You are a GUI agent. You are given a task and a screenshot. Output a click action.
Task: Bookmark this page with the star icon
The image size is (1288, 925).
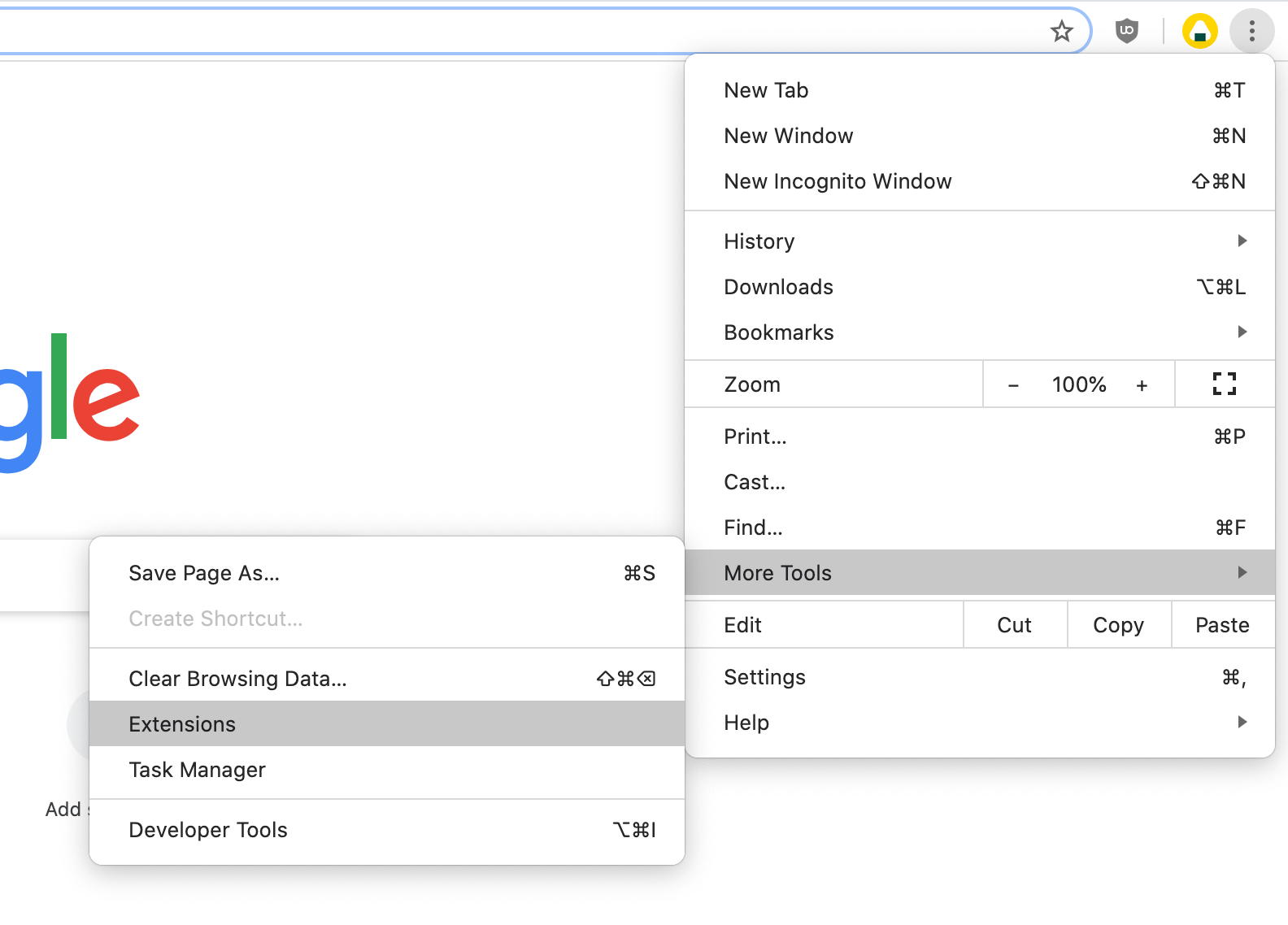1061,32
